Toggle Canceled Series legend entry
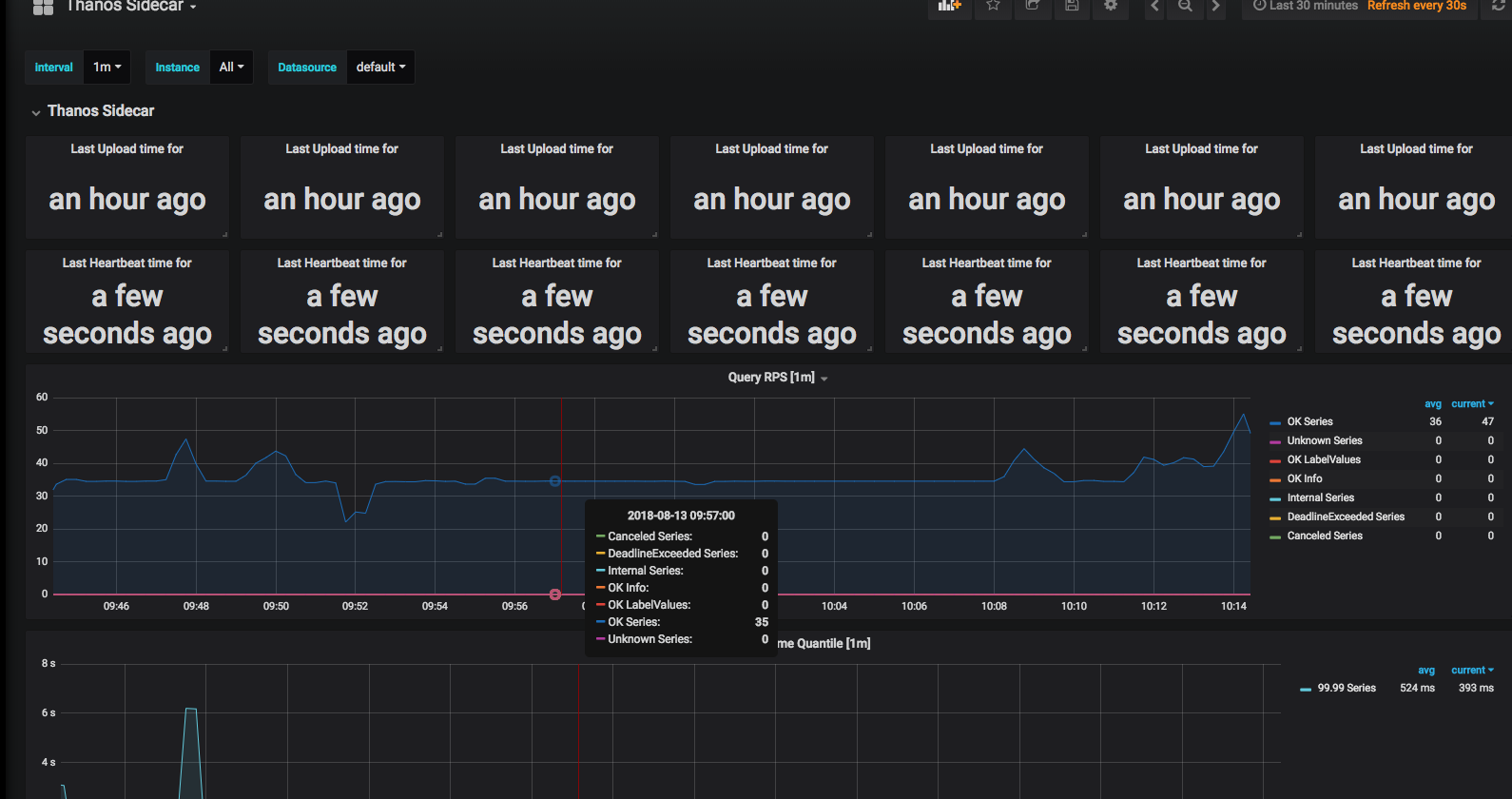Image resolution: width=1512 pixels, height=799 pixels. point(1325,536)
